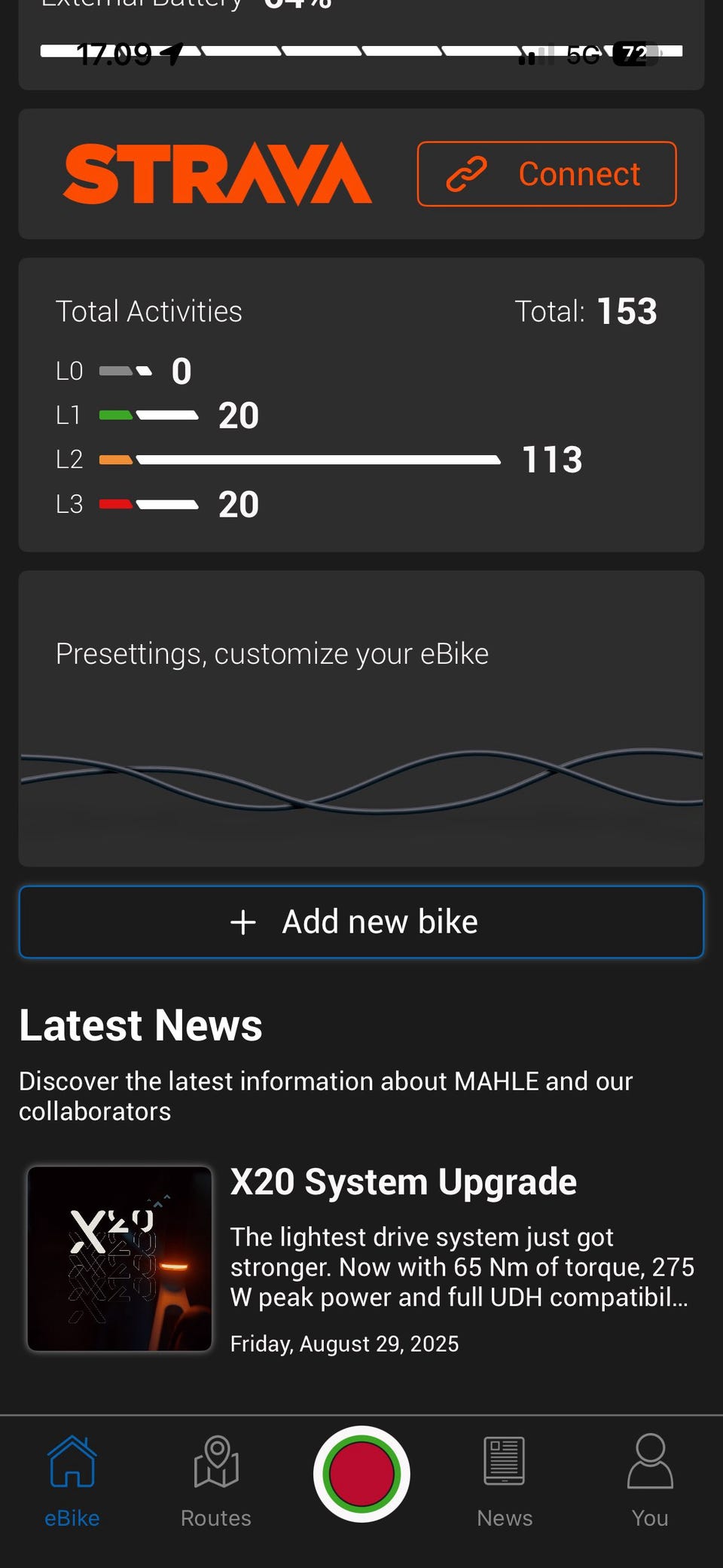Open the Routes map icon
723x1568 pixels.
point(216,1461)
